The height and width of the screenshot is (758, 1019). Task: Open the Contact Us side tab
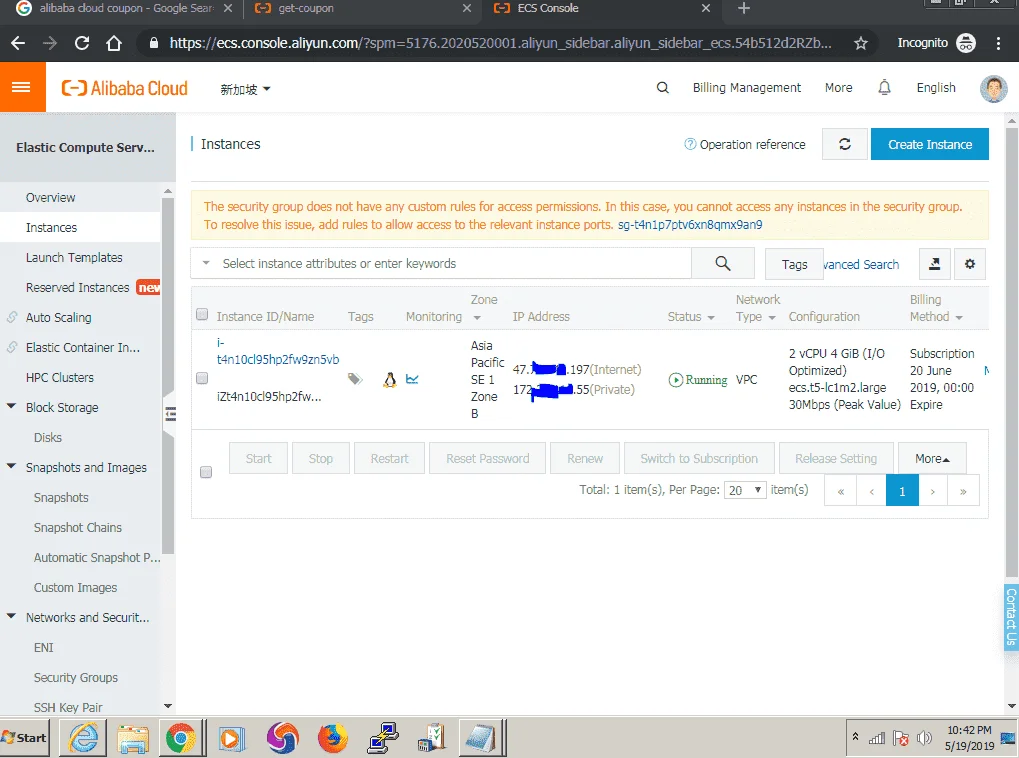click(1011, 616)
